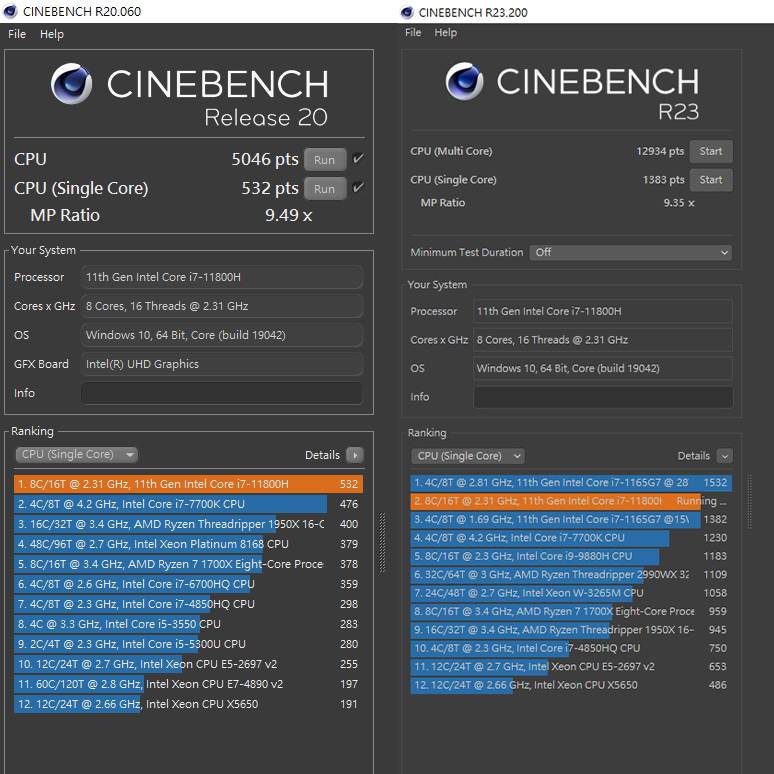The height and width of the screenshot is (774, 774).
Task: Select R23 rank 12 Xeon X5650 row
Action: pos(571,685)
